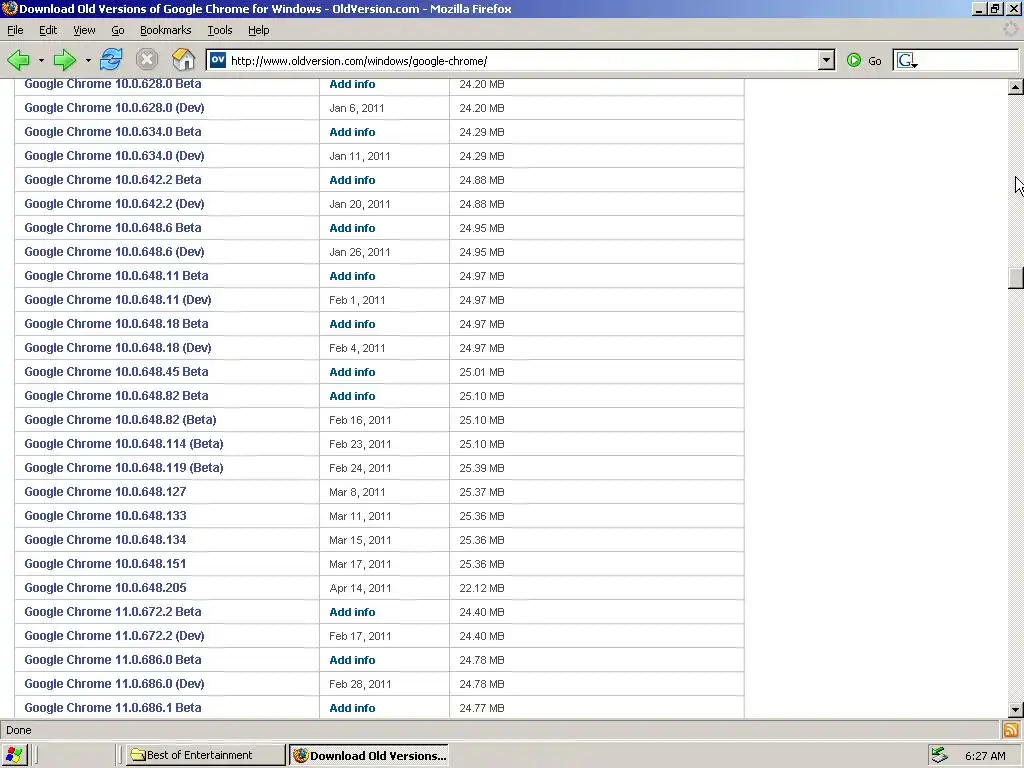1024x768 pixels.
Task: Open the View menu
Action: (x=84, y=30)
